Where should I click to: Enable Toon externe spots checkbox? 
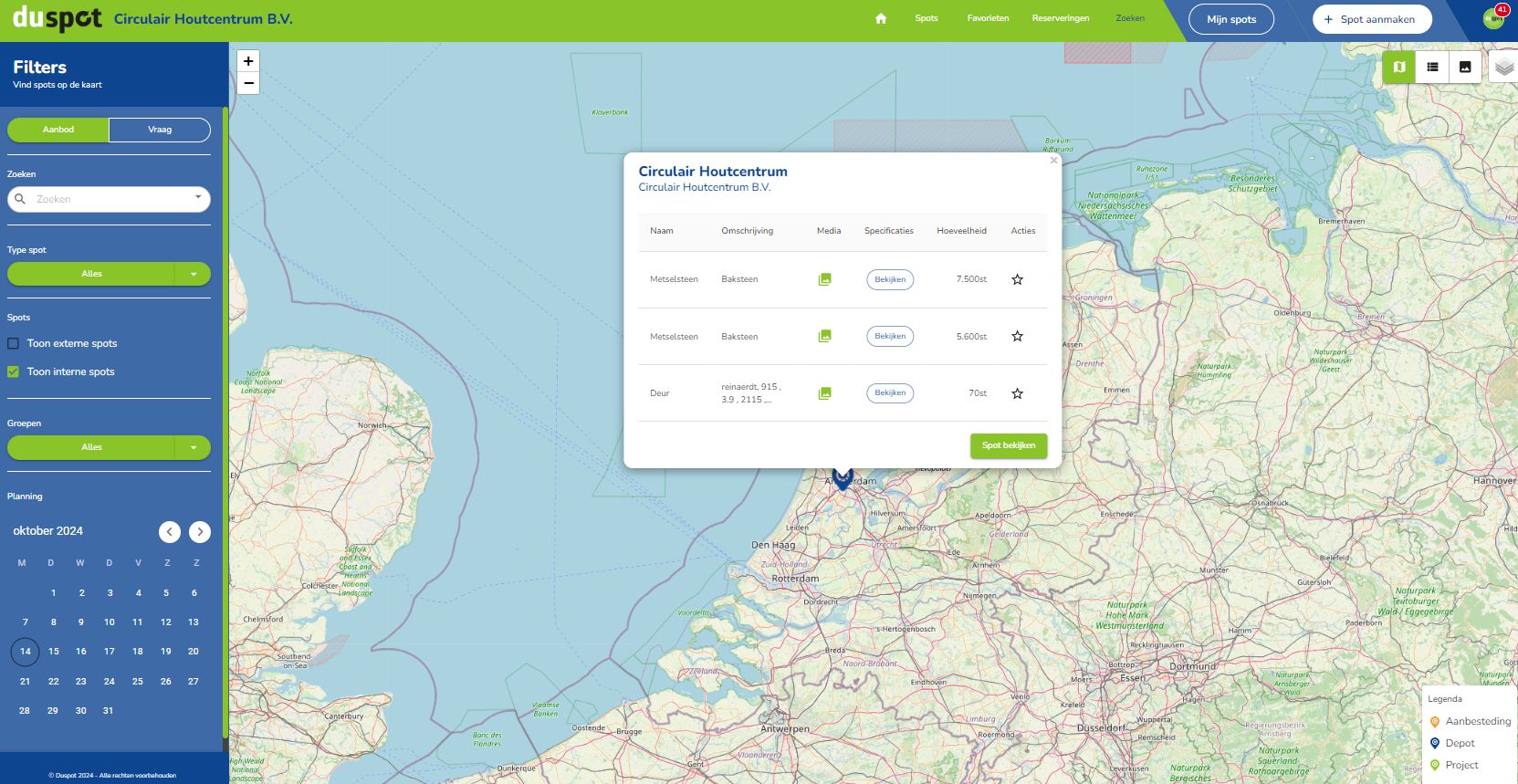14,343
